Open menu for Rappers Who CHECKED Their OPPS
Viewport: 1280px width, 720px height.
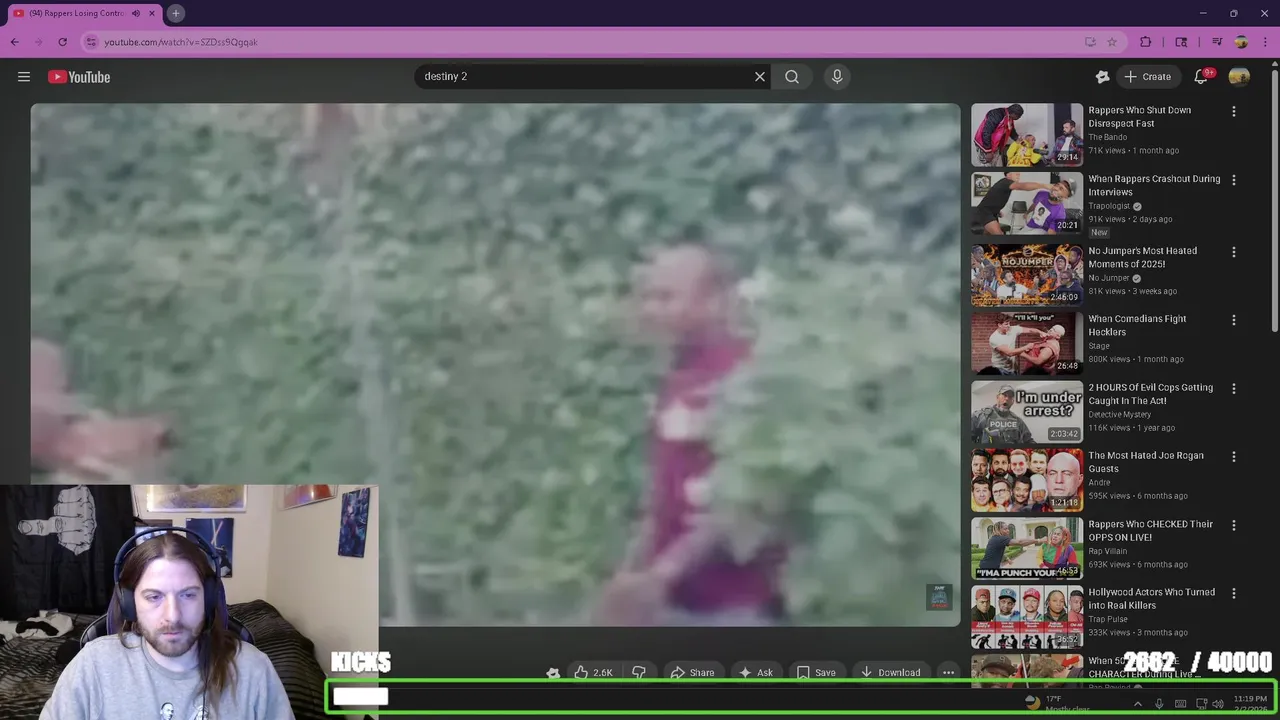[1233, 525]
